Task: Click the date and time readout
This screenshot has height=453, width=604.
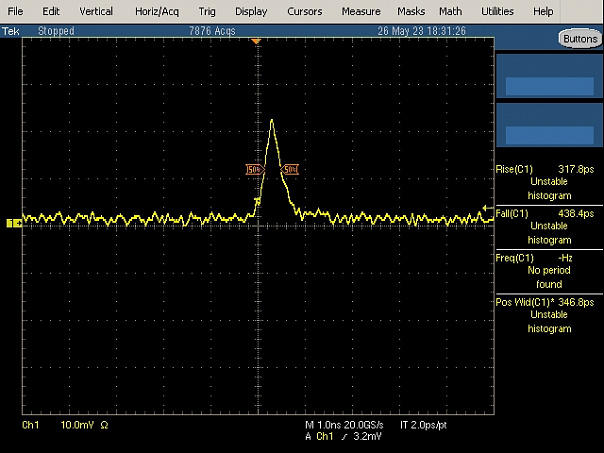Action: click(x=421, y=31)
